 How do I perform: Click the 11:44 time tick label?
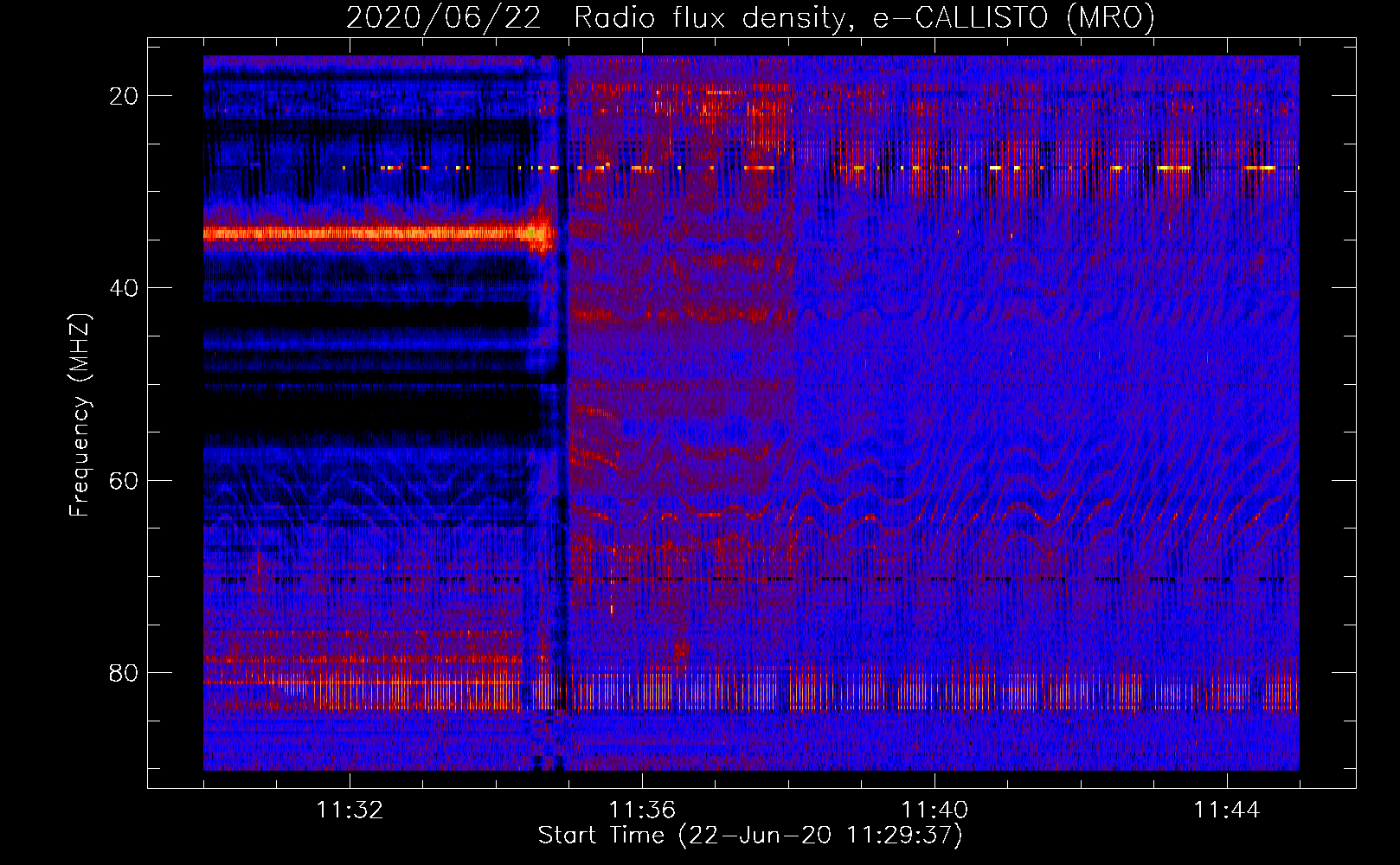1227,811
